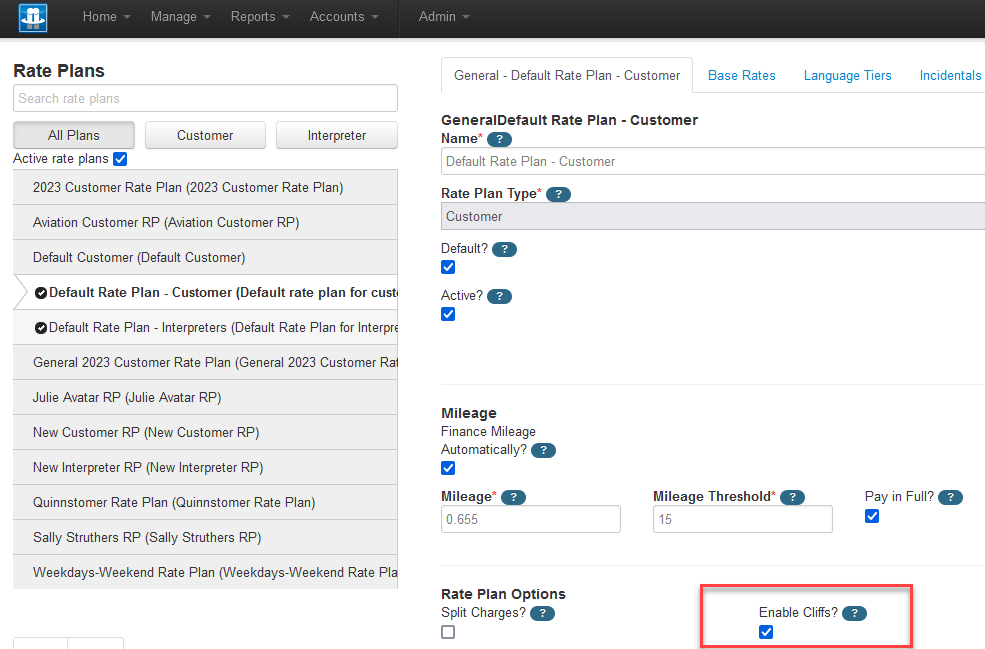985x649 pixels.
Task: Open the Reports dropdown menu
Action: click(x=259, y=17)
